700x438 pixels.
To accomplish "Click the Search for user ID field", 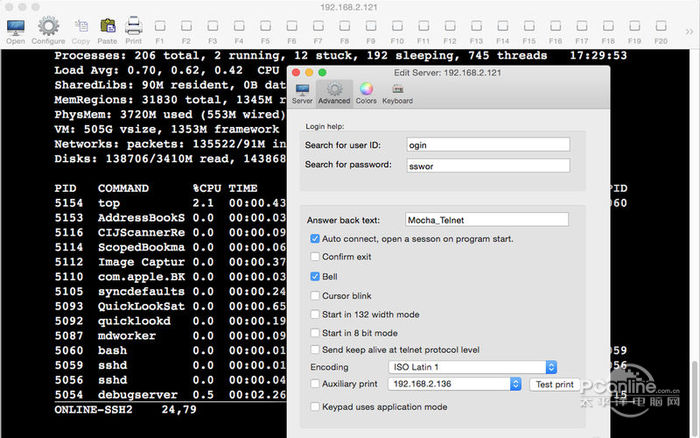I will pos(487,145).
